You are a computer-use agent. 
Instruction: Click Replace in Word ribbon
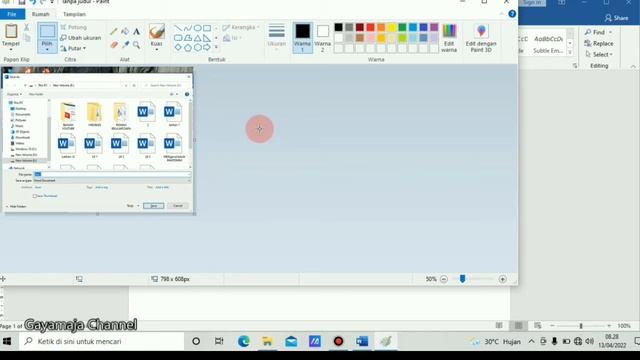[598, 43]
